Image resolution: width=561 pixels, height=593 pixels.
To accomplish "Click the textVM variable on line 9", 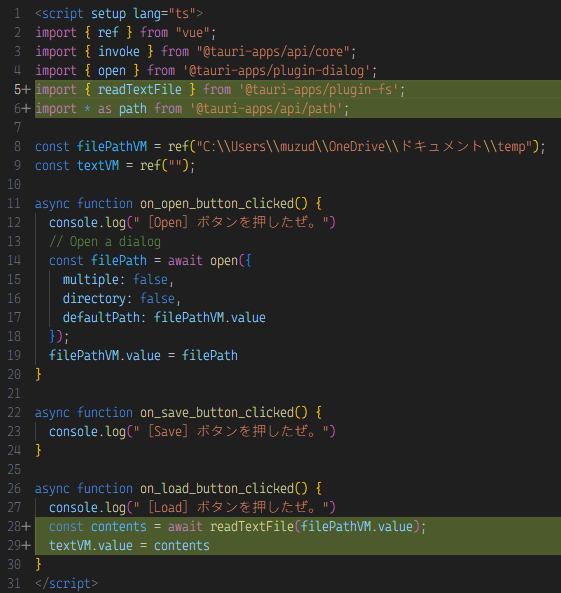I will [x=98, y=166].
